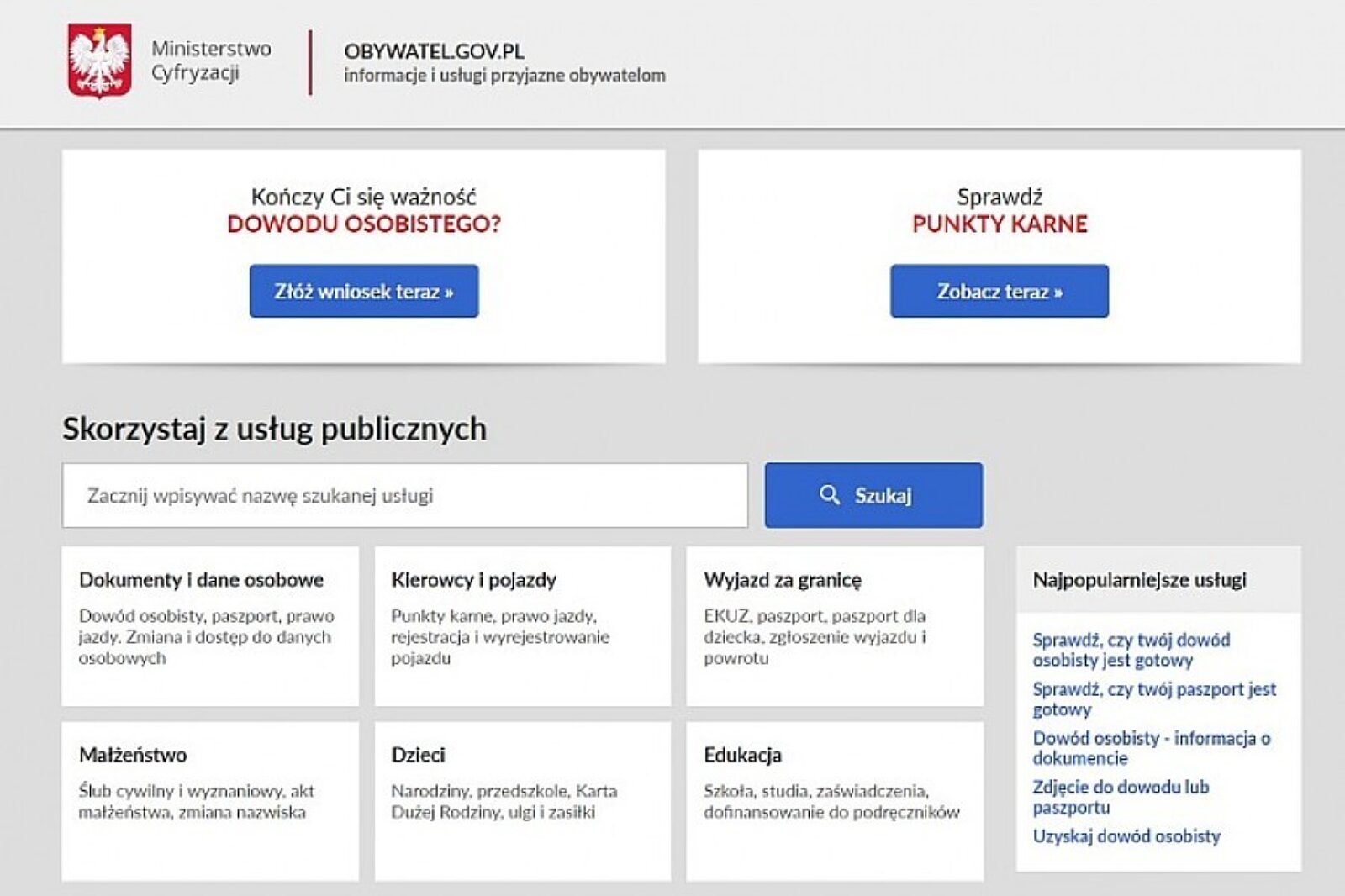This screenshot has height=896, width=1345.
Task: Click the Ministerstwo Cyfryzacji text
Action: (x=211, y=61)
